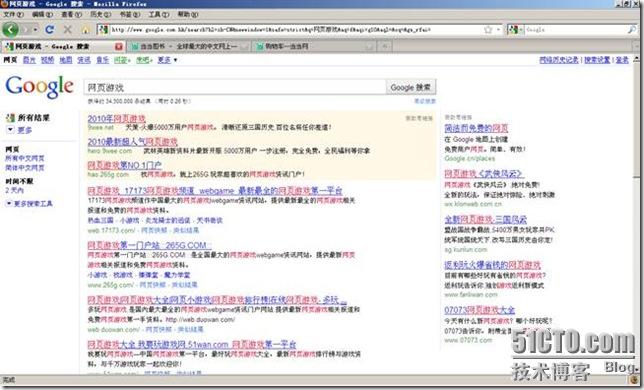Reload the current page
This screenshot has height=390, width=644.
[50, 30]
